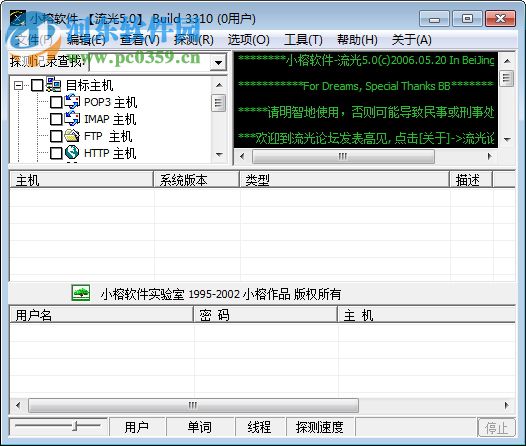Open the 查看(V) menu

pyautogui.click(x=140, y=40)
